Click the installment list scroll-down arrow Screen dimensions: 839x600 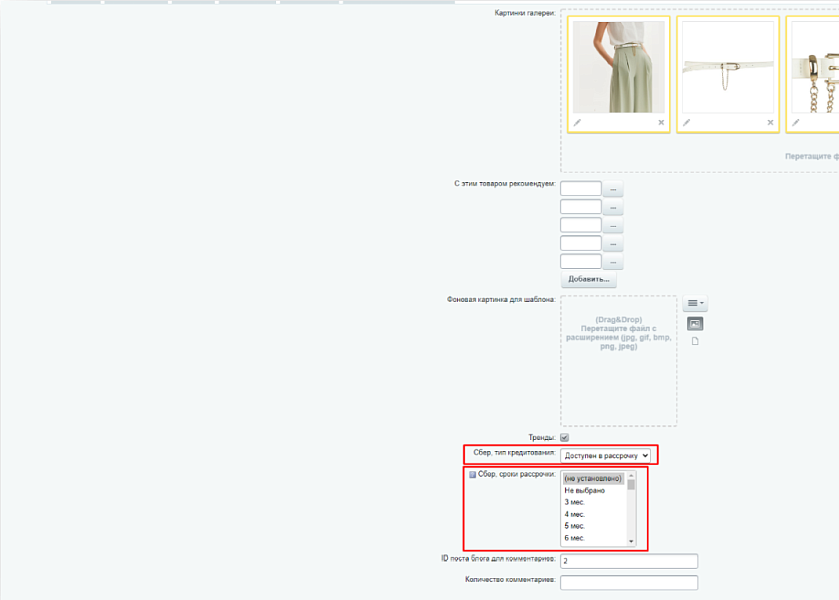(x=631, y=542)
